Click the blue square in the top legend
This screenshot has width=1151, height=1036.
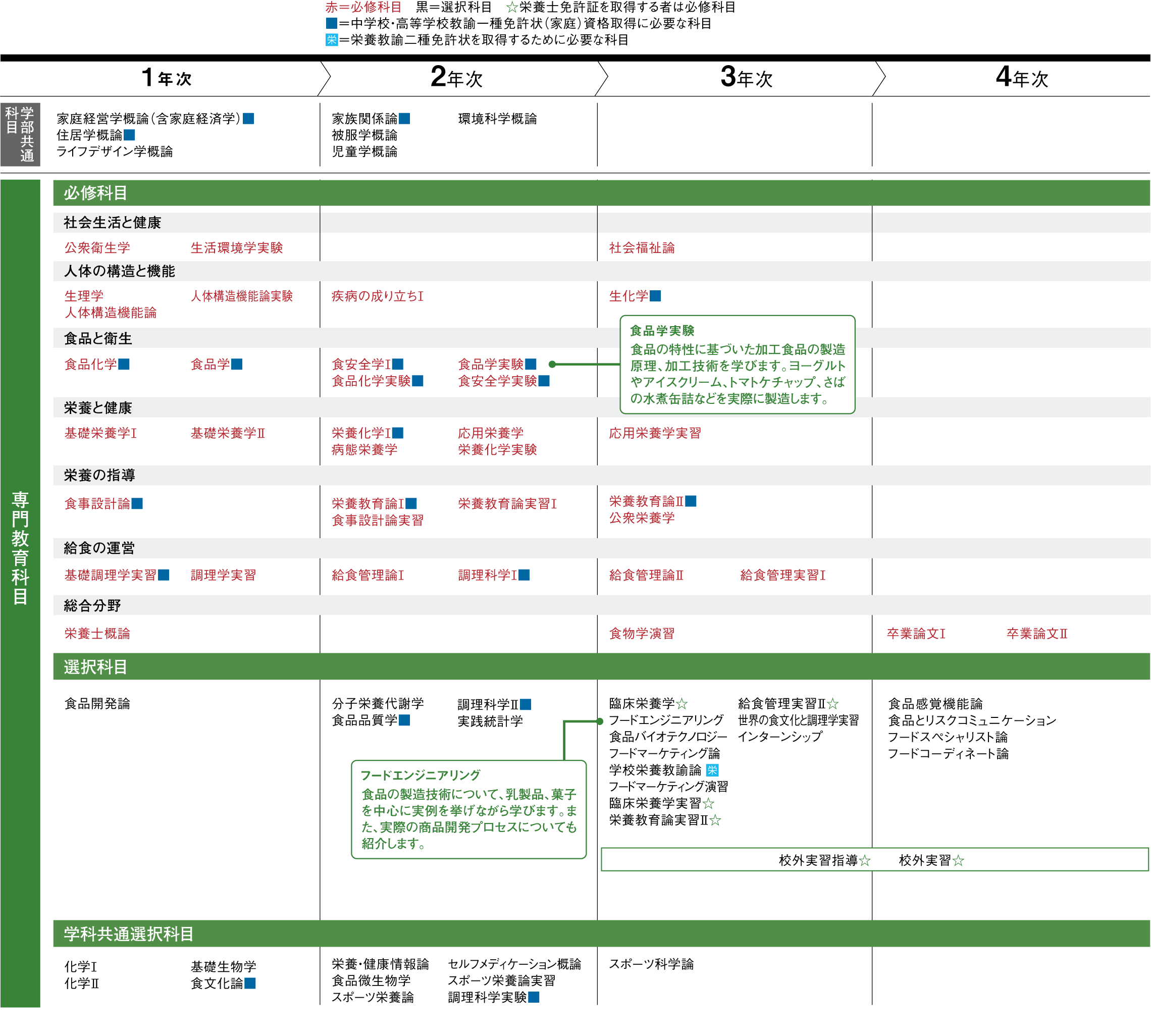point(331,23)
